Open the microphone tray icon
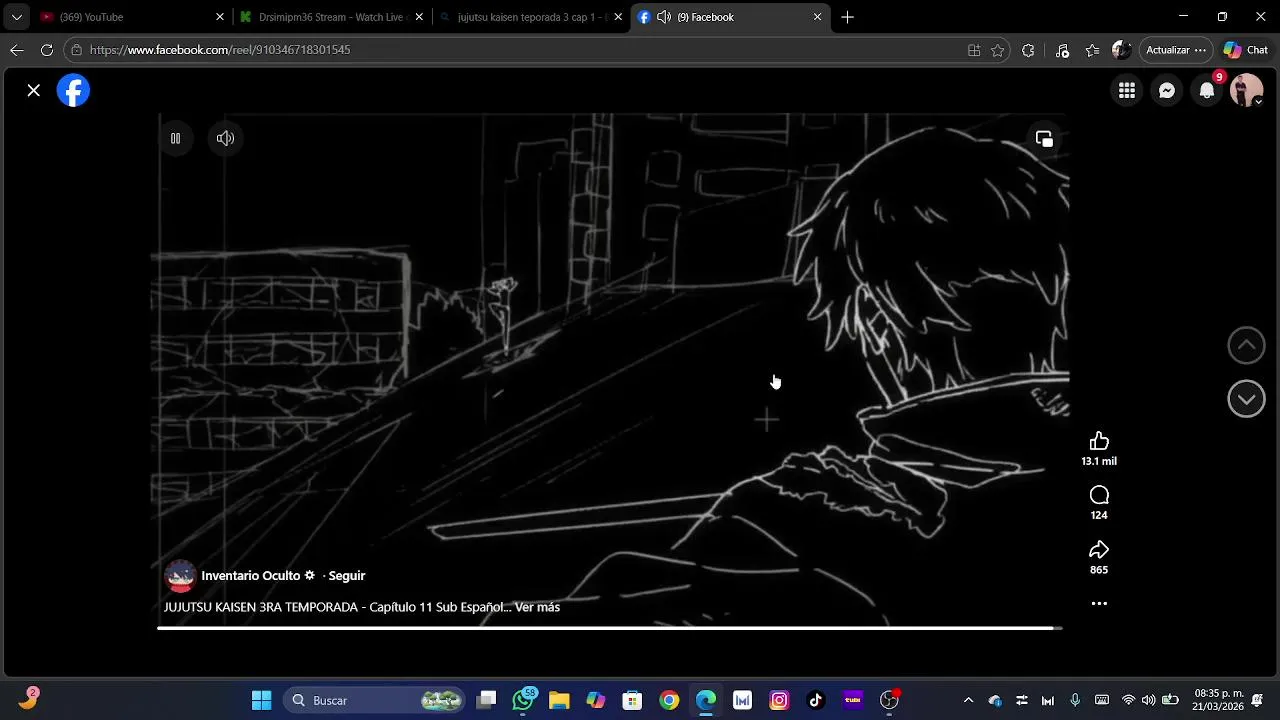Screen dimensions: 1280x720 (x=1075, y=700)
